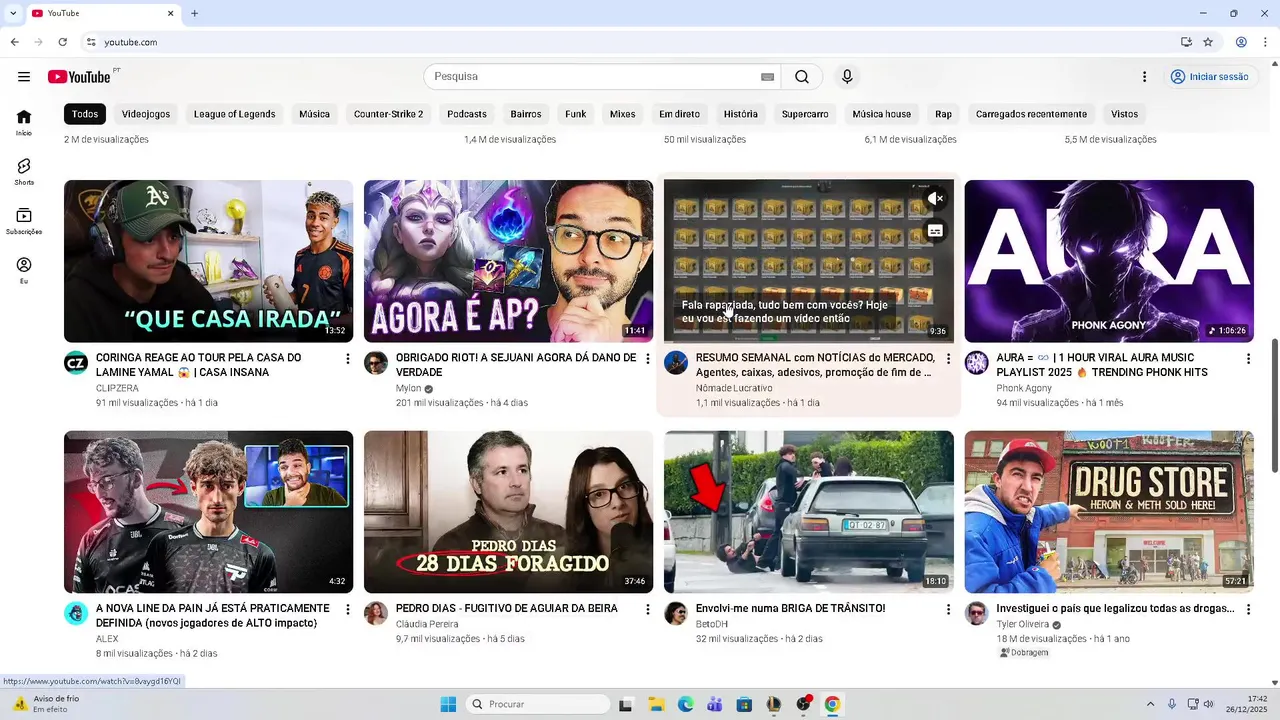
Task: Select the Supercarro filter chip
Action: pyautogui.click(x=805, y=114)
